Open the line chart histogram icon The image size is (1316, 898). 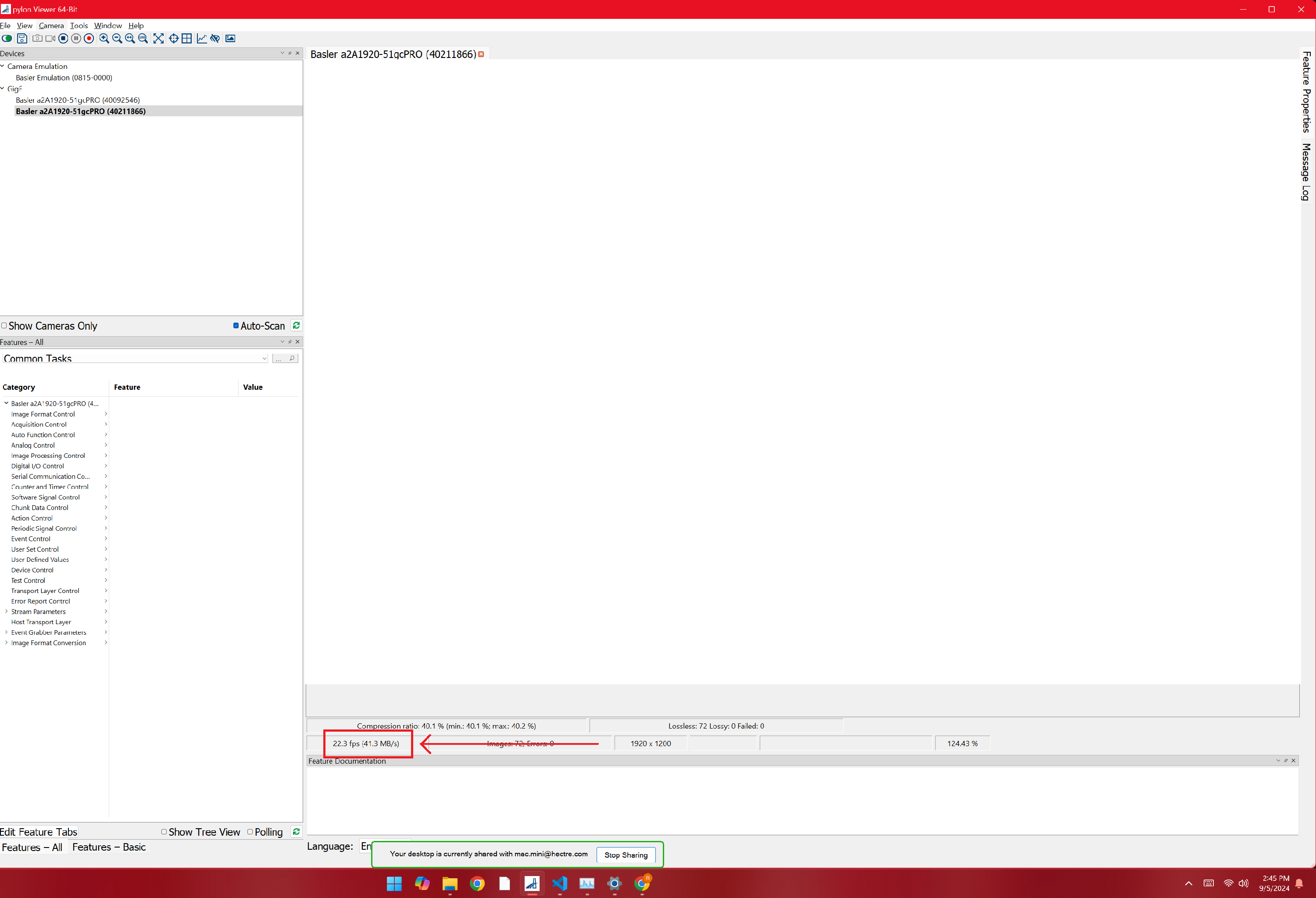[202, 39]
